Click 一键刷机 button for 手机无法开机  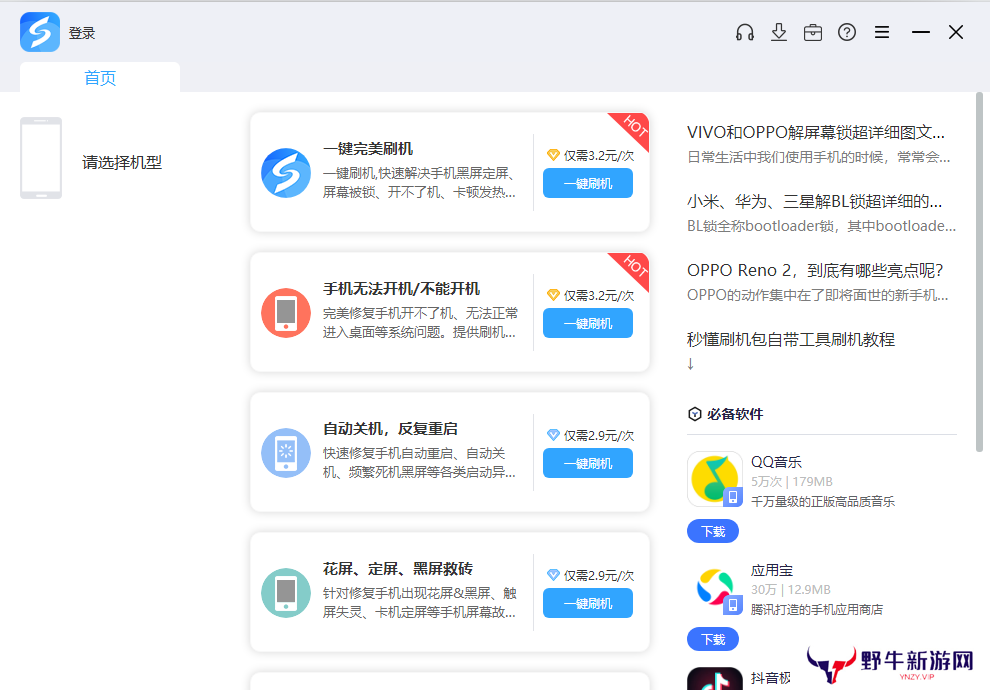point(588,324)
